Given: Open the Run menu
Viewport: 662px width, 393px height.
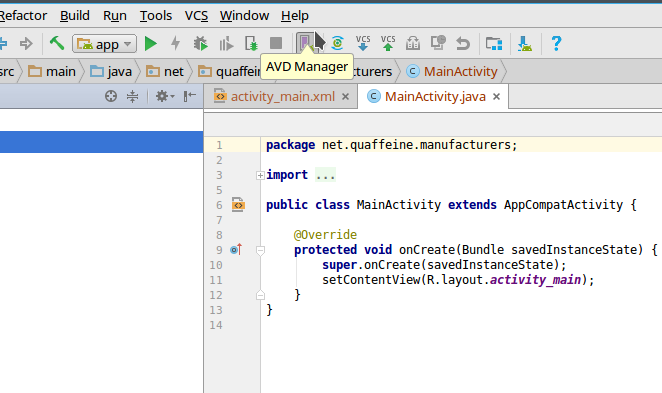Looking at the screenshot, I should [115, 16].
